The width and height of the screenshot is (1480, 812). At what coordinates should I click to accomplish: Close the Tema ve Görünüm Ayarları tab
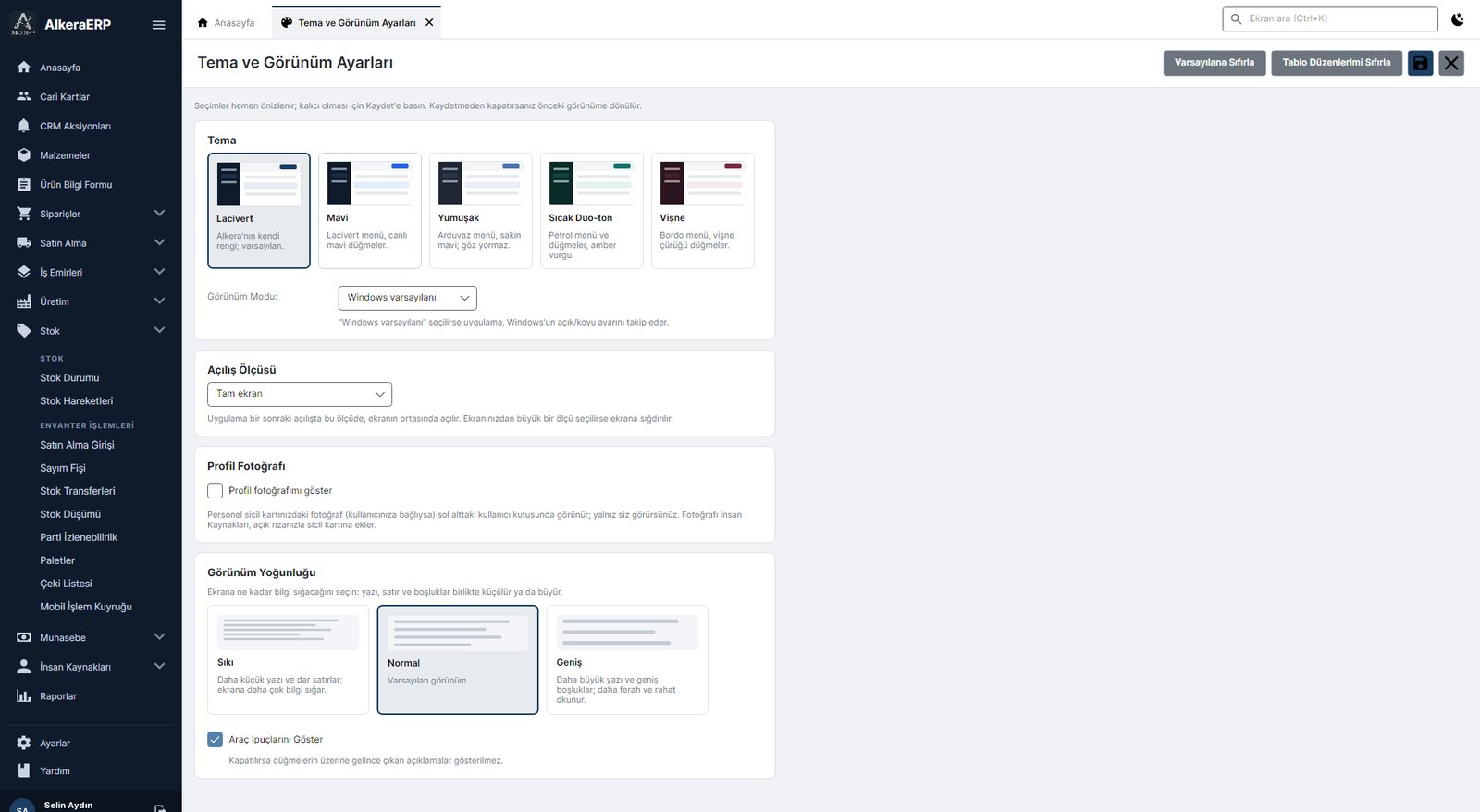coord(429,23)
